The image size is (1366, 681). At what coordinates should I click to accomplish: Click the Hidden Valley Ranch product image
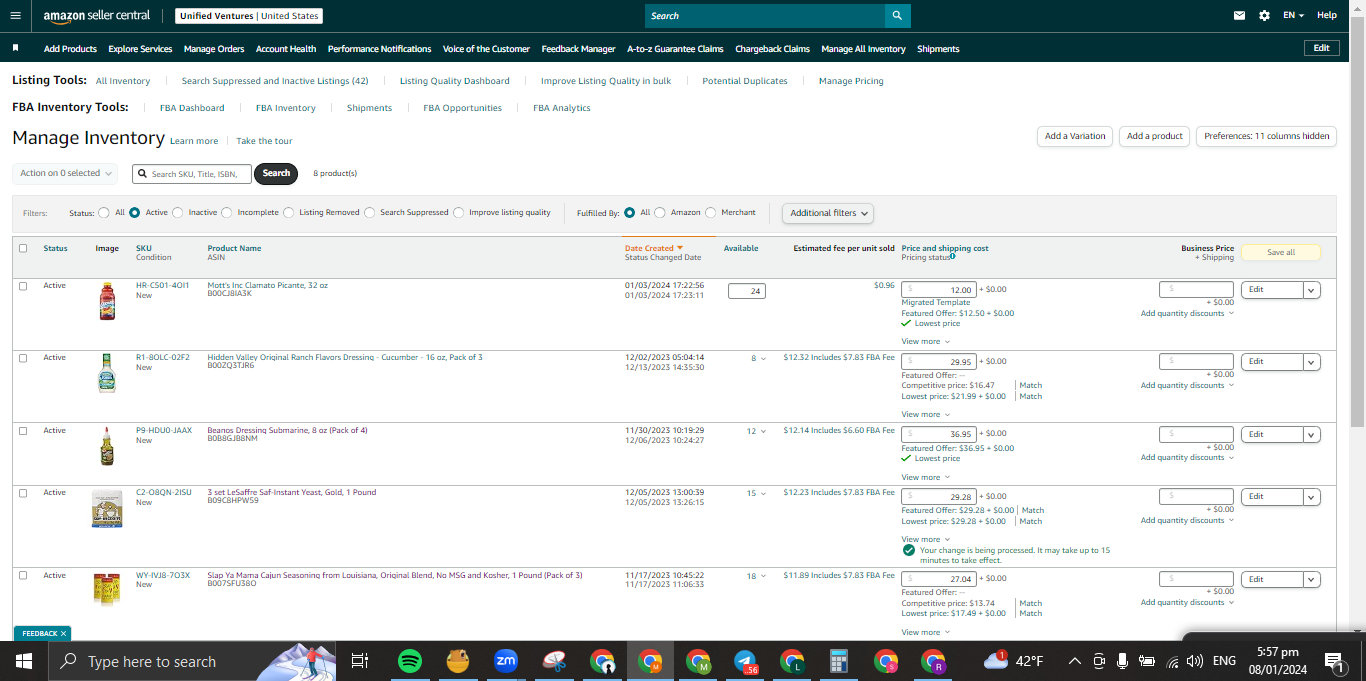point(107,373)
